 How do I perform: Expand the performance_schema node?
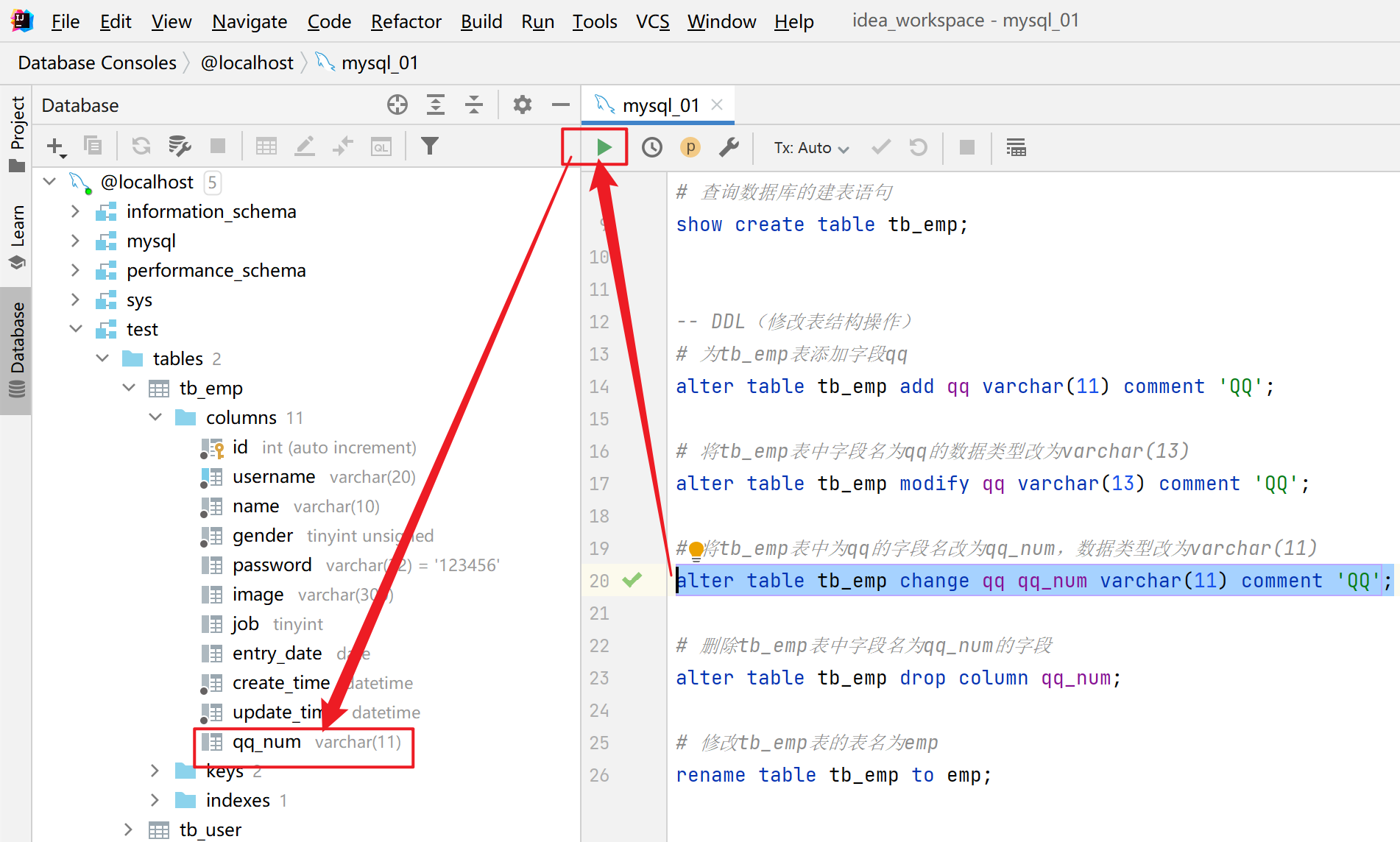tap(75, 270)
